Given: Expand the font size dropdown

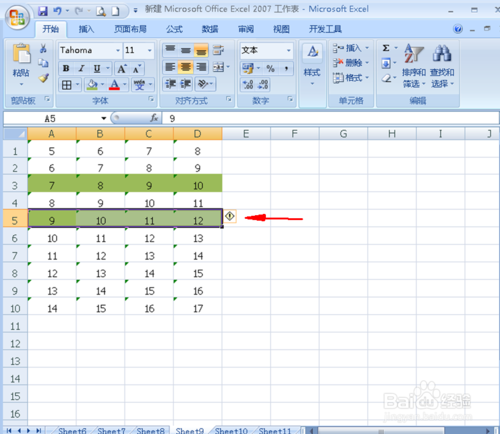Looking at the screenshot, I should [x=150, y=51].
